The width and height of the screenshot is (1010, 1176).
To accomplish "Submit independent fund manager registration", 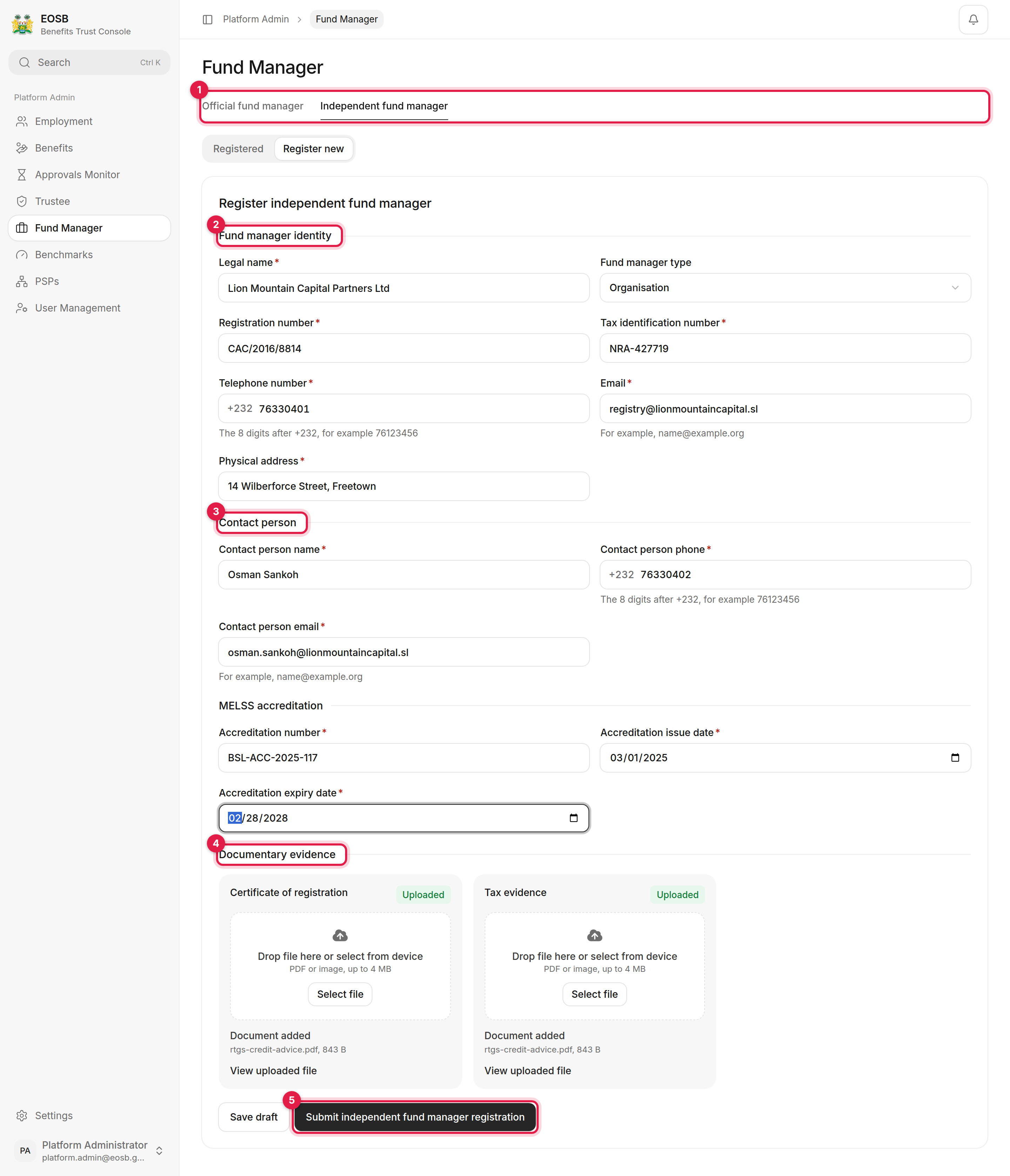I will click(x=415, y=1117).
